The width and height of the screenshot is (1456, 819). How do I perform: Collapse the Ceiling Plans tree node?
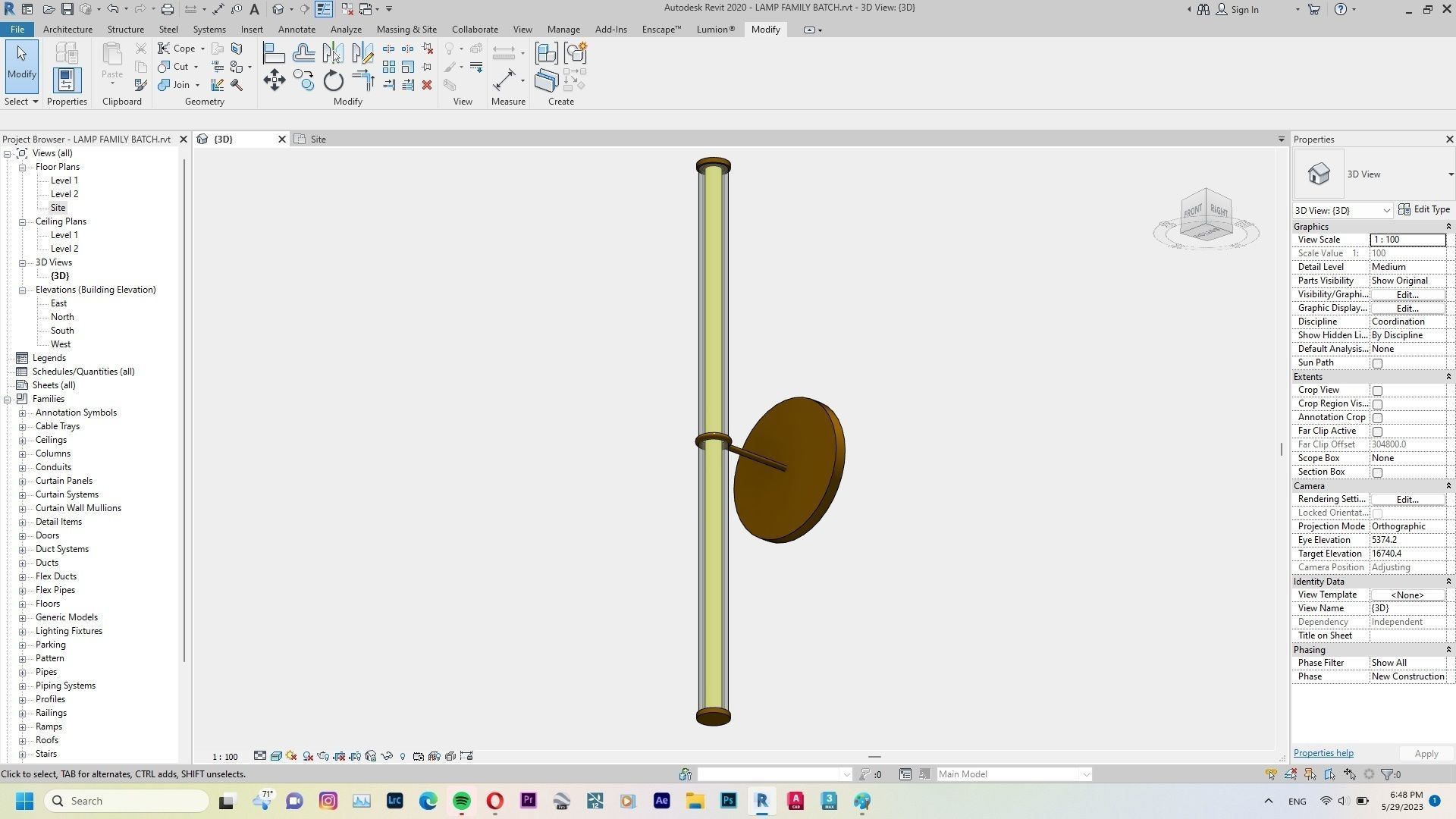click(x=23, y=221)
